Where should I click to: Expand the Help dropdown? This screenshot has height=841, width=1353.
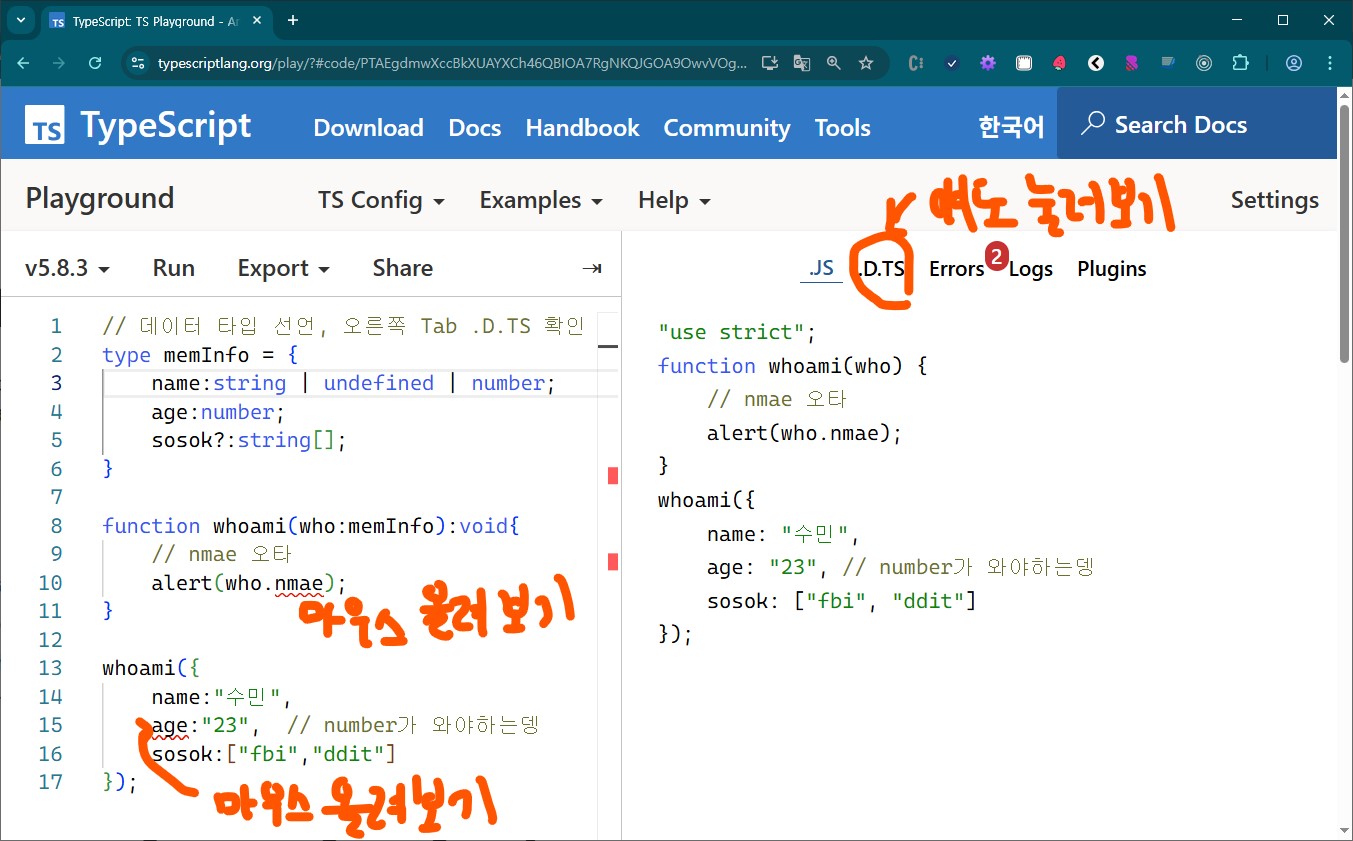[674, 200]
